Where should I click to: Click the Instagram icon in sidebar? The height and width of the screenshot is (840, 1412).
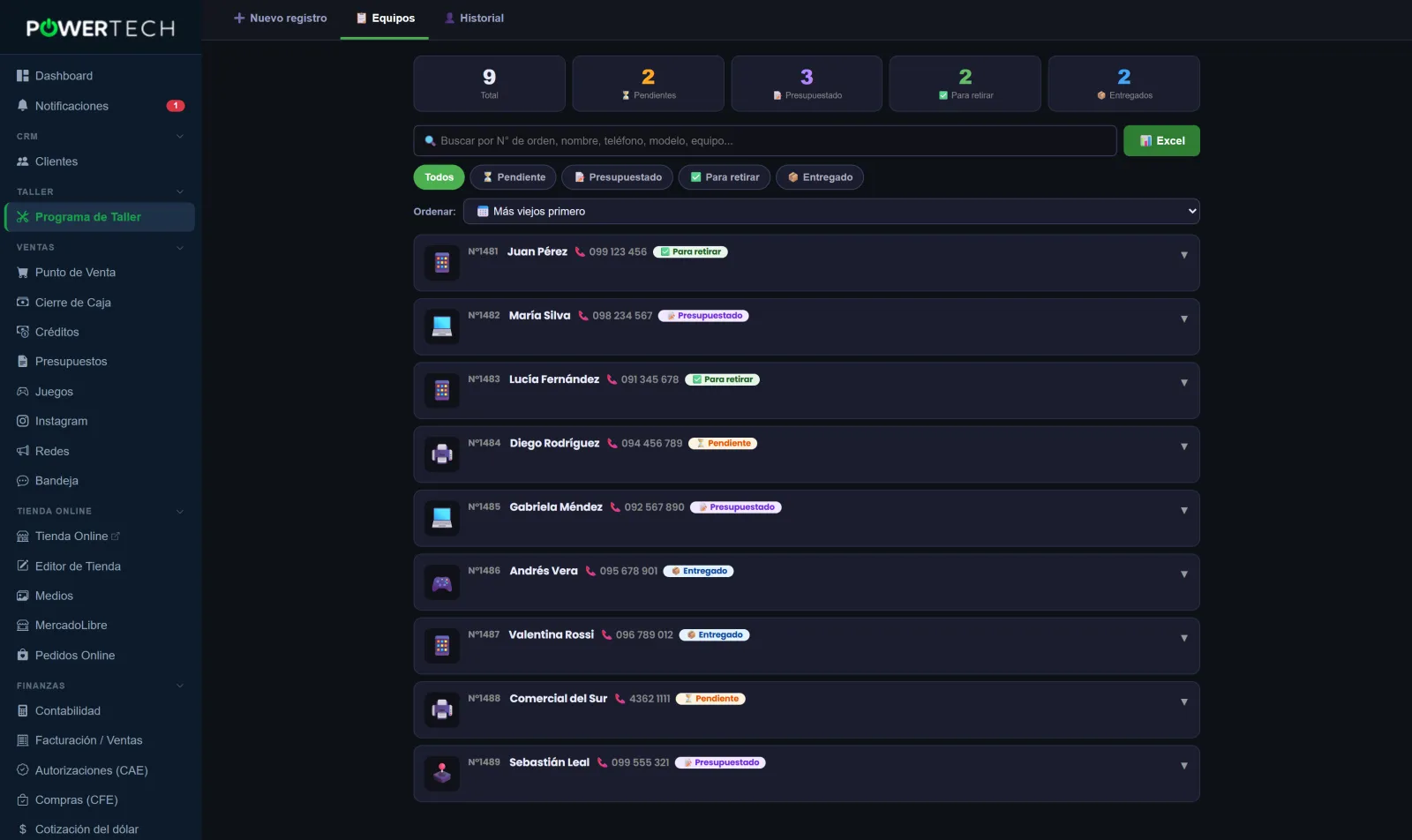pos(23,421)
